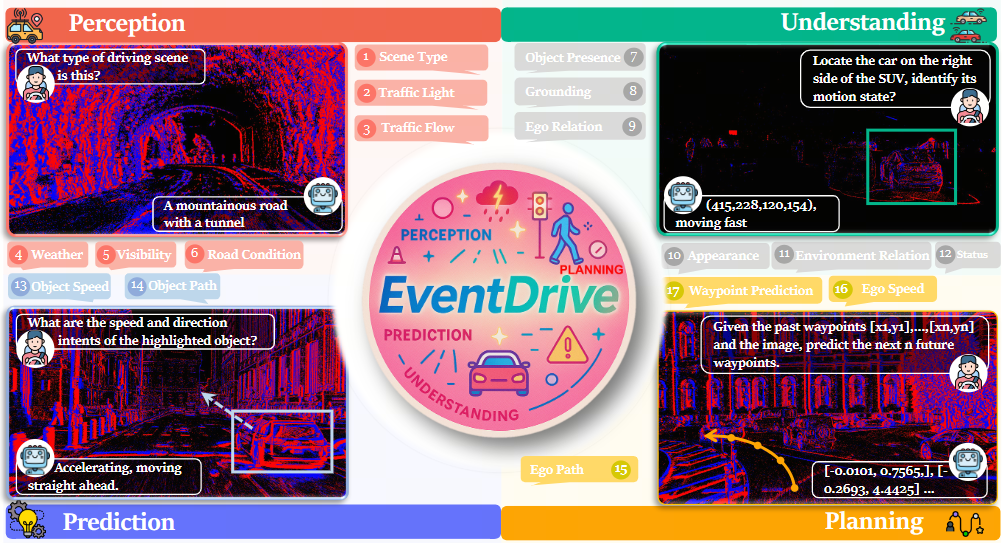Click the red car icon in the EventDrive logo
This screenshot has width=1002, height=543.
(498, 373)
